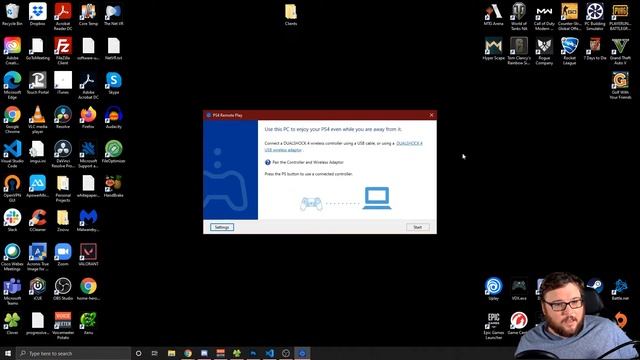Select the Rogue Company game icon
This screenshot has width=640, height=360.
coord(544,51)
